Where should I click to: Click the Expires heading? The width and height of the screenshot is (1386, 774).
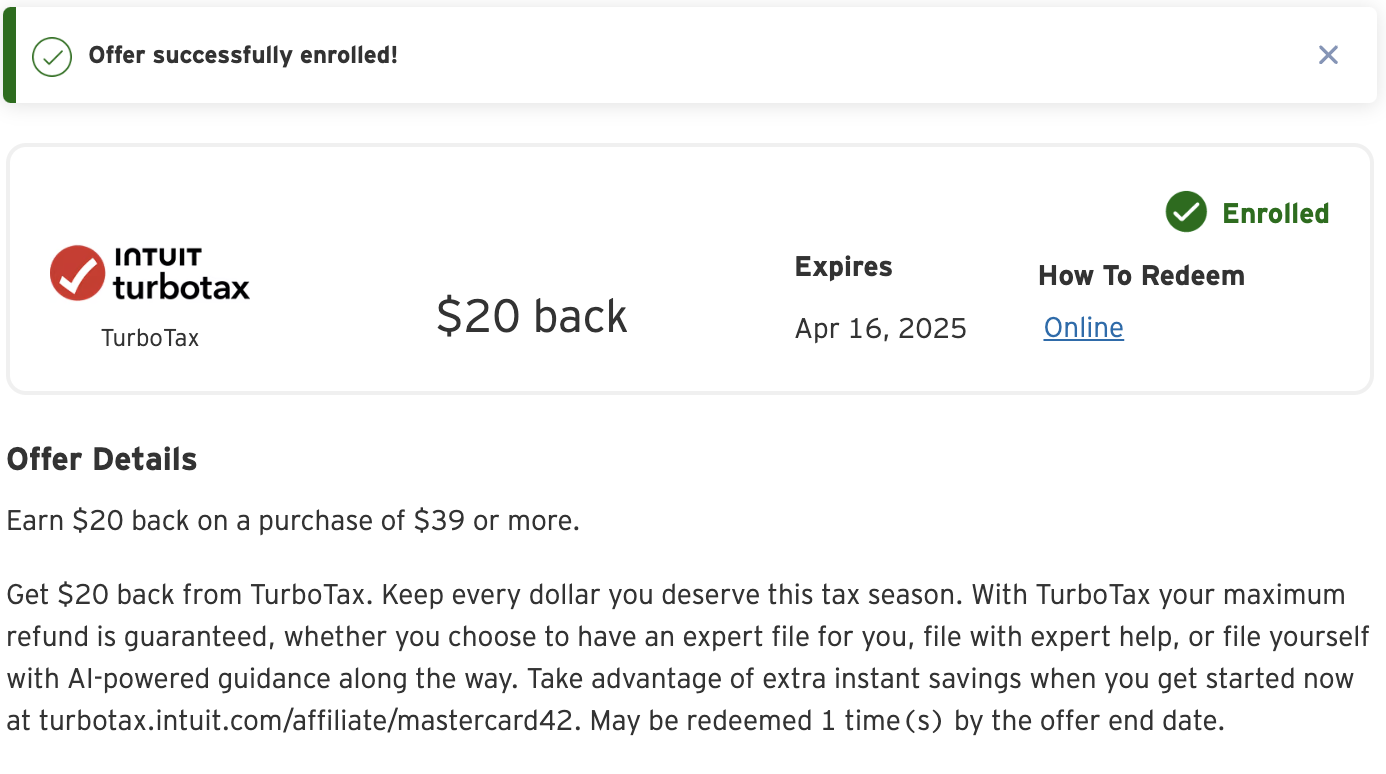(x=843, y=266)
